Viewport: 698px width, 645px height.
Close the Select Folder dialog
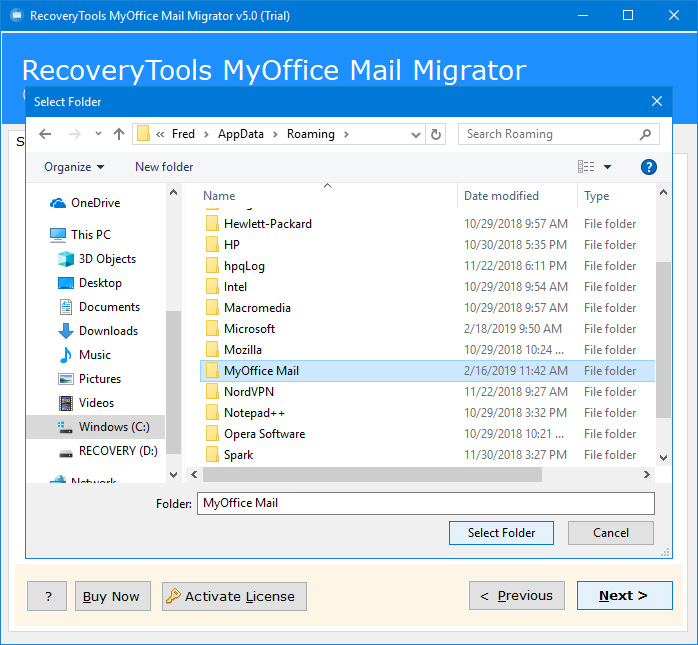(657, 101)
